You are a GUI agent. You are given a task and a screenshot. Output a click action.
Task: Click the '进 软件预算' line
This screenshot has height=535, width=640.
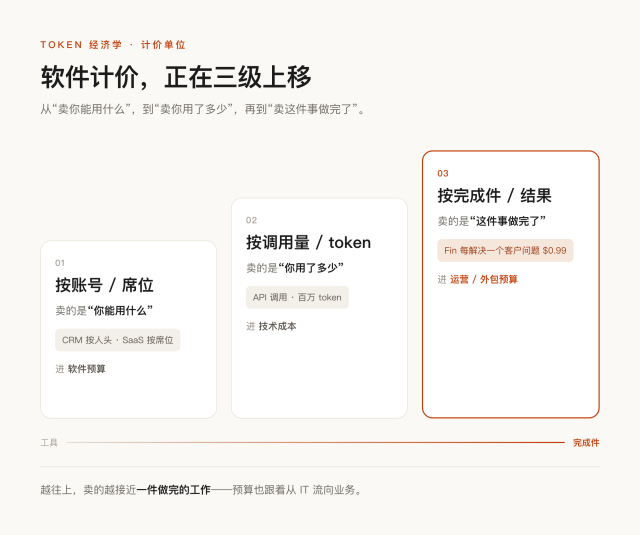click(x=80, y=369)
